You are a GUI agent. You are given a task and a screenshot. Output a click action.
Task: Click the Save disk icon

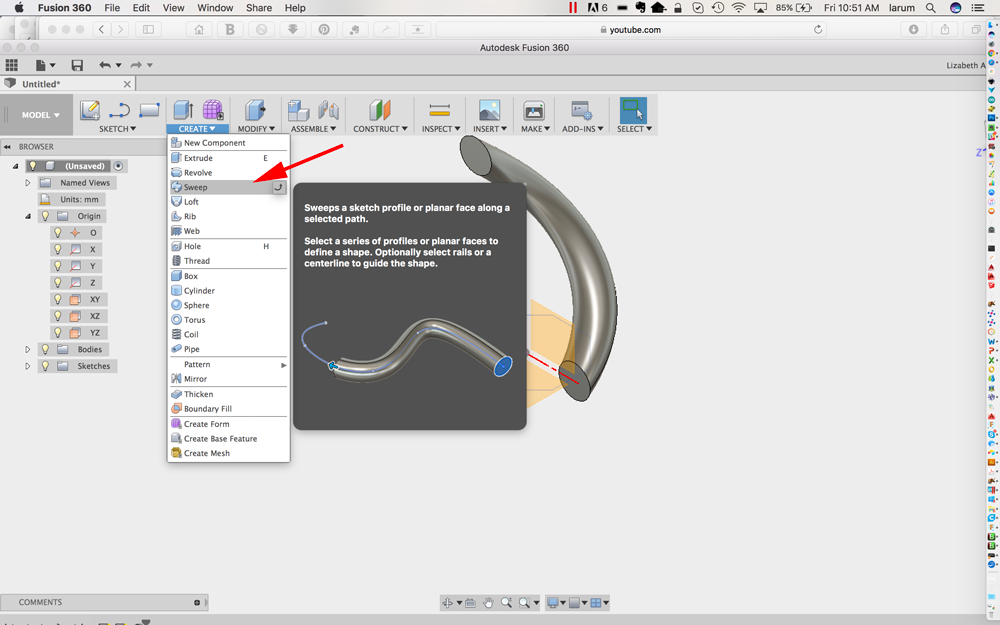point(77,65)
